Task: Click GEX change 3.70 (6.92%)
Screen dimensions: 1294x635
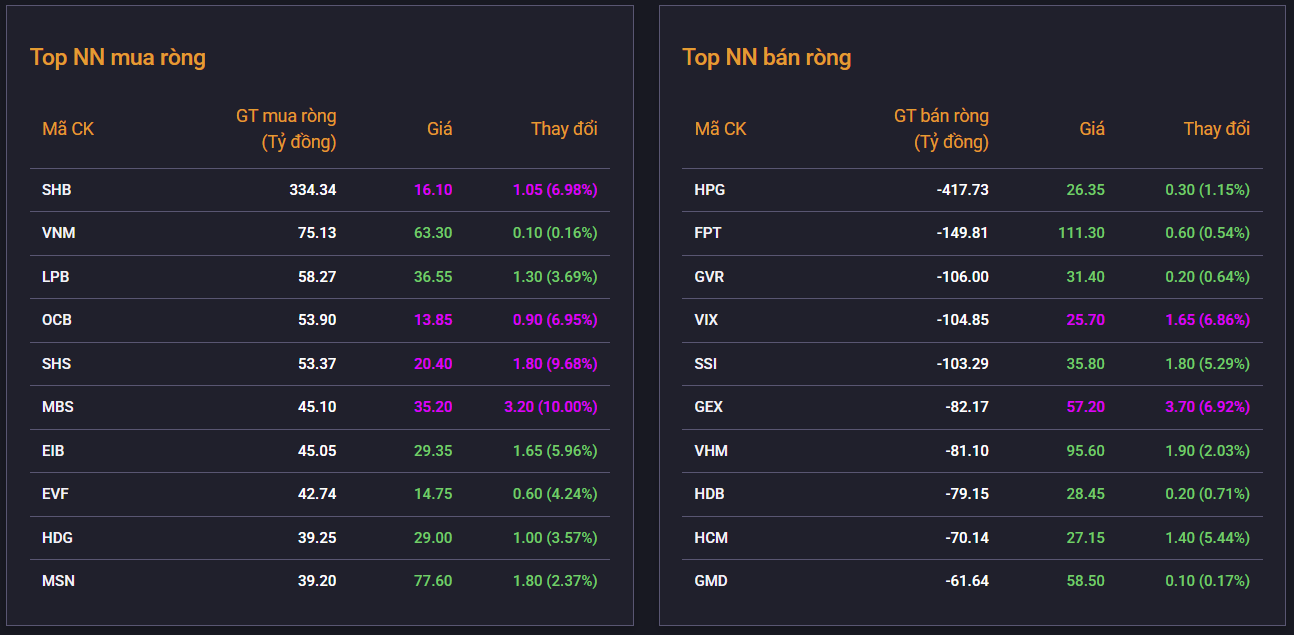Action: click(1208, 407)
